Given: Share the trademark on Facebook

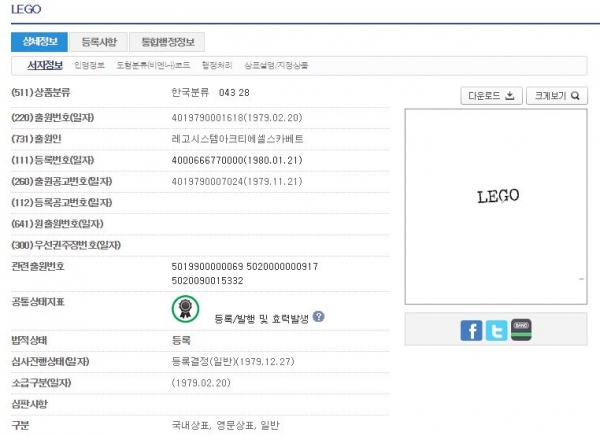Looking at the screenshot, I should coord(471,330).
